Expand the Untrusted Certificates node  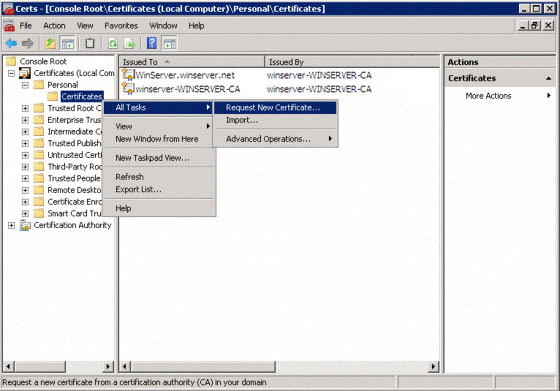click(25, 155)
